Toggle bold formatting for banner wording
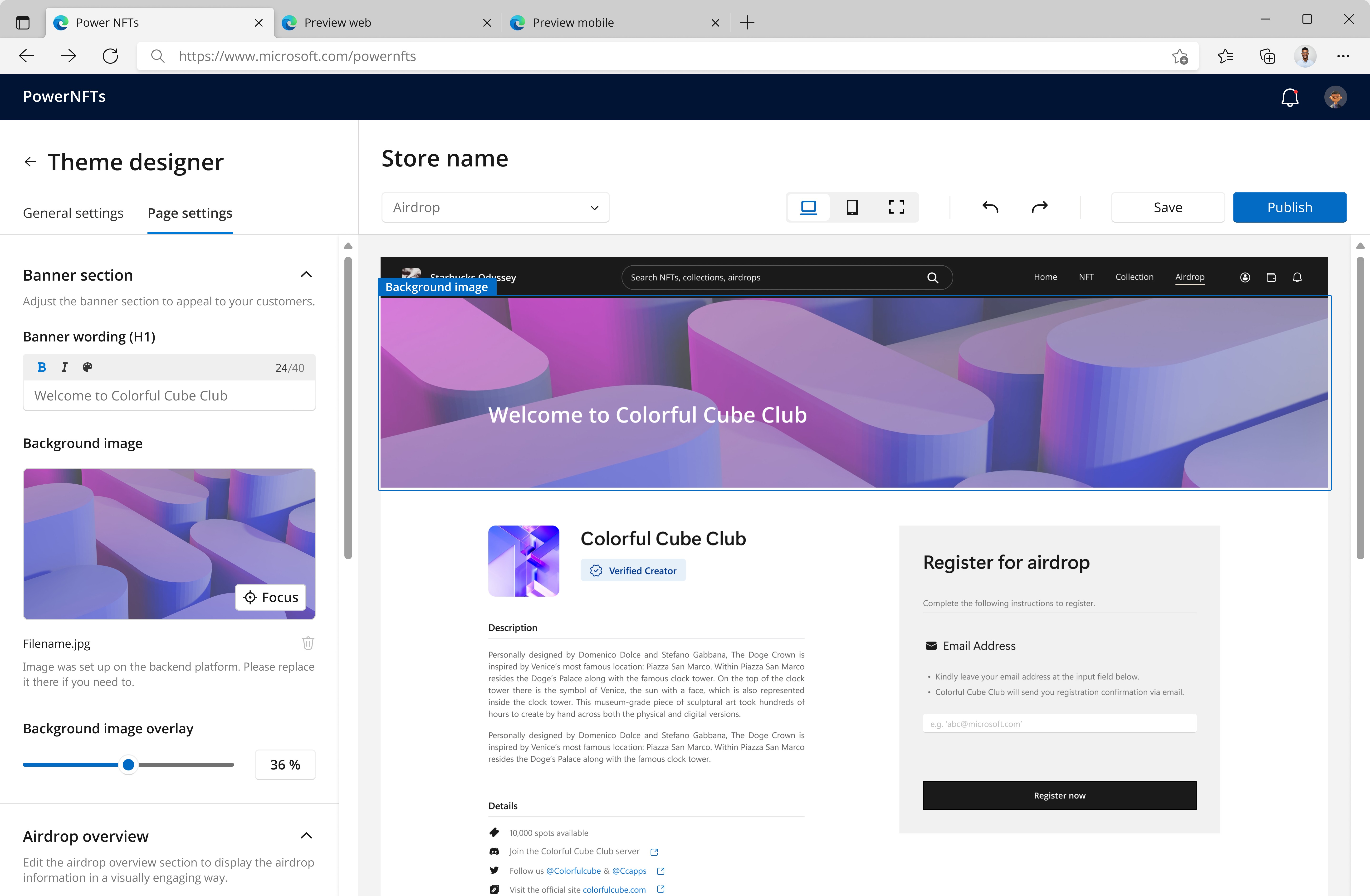Viewport: 1370px width, 896px height. point(41,367)
